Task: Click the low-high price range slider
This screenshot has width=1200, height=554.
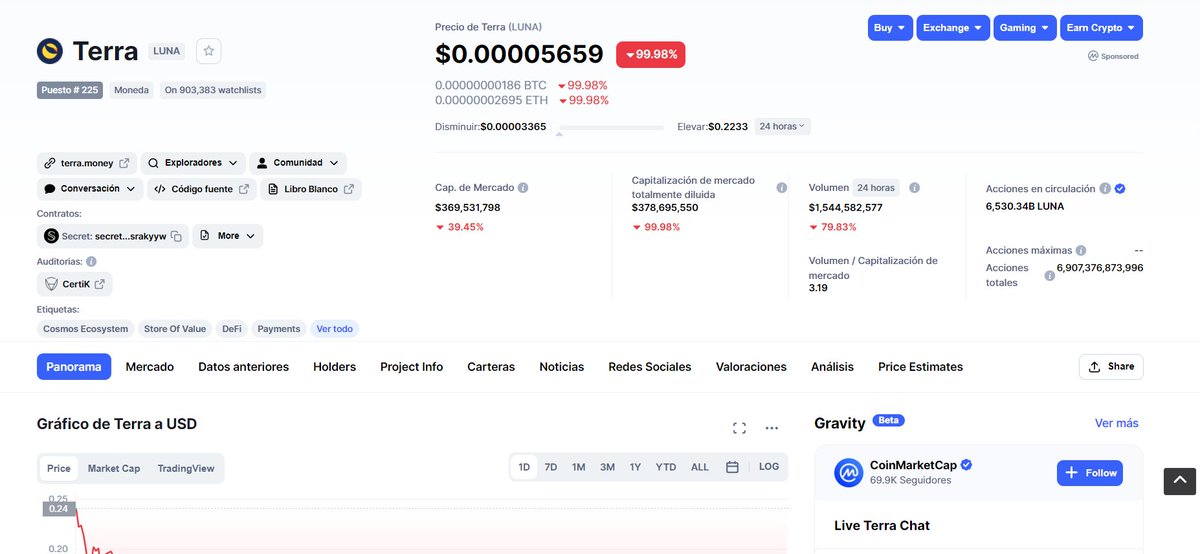Action: (x=610, y=128)
